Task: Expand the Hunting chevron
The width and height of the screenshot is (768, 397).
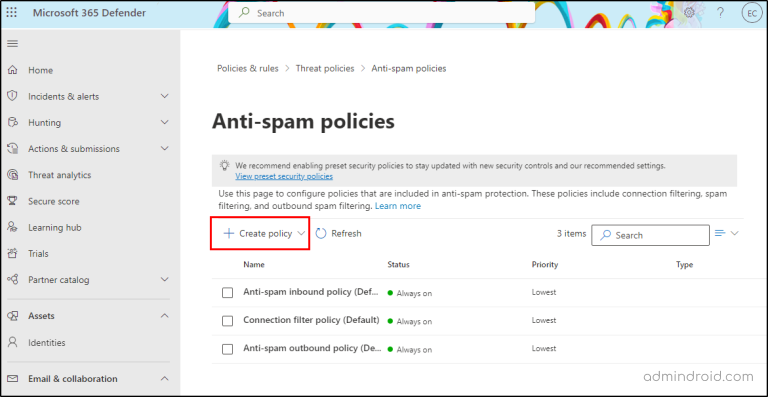Action: click(165, 122)
